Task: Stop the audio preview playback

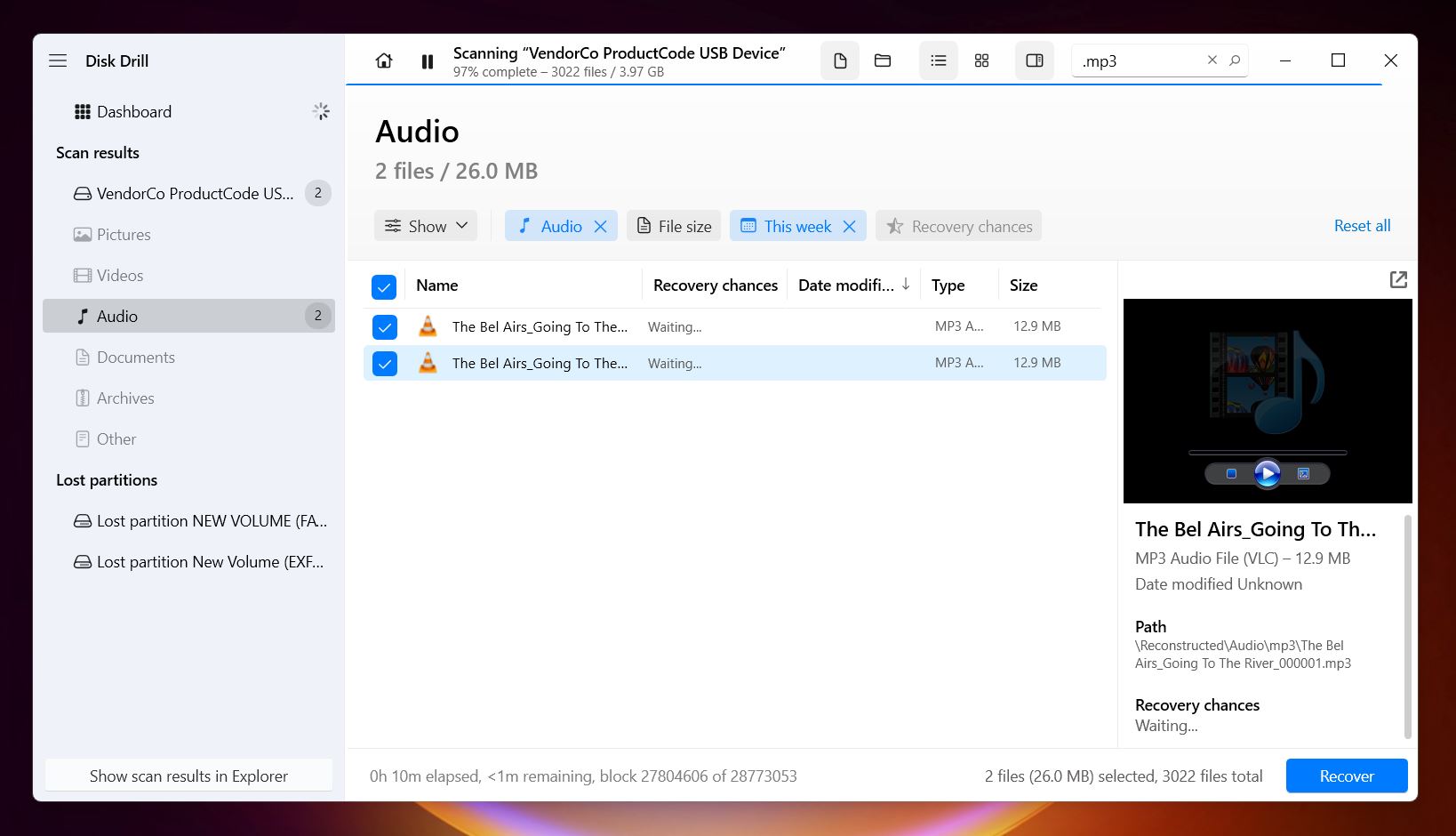Action: point(1231,474)
